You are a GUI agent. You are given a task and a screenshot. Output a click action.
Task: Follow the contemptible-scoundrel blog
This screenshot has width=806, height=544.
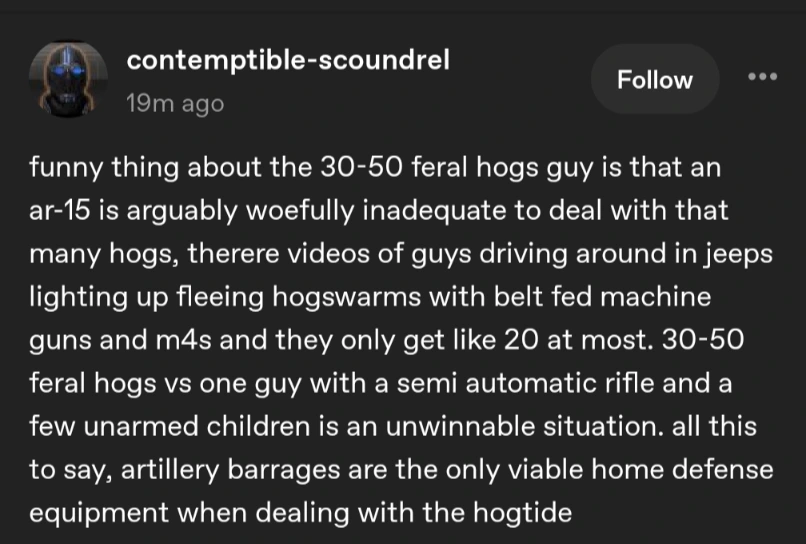pyautogui.click(x=654, y=80)
